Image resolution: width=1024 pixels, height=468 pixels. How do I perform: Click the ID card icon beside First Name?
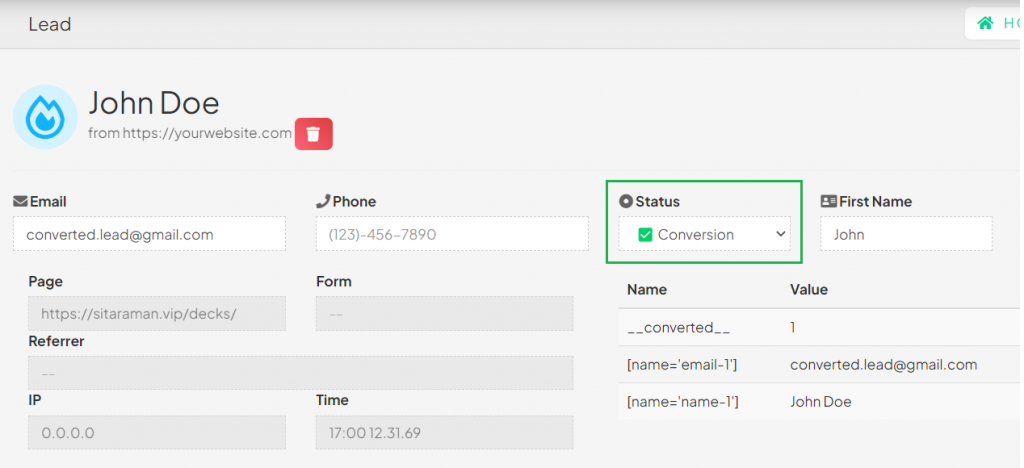[x=828, y=201]
